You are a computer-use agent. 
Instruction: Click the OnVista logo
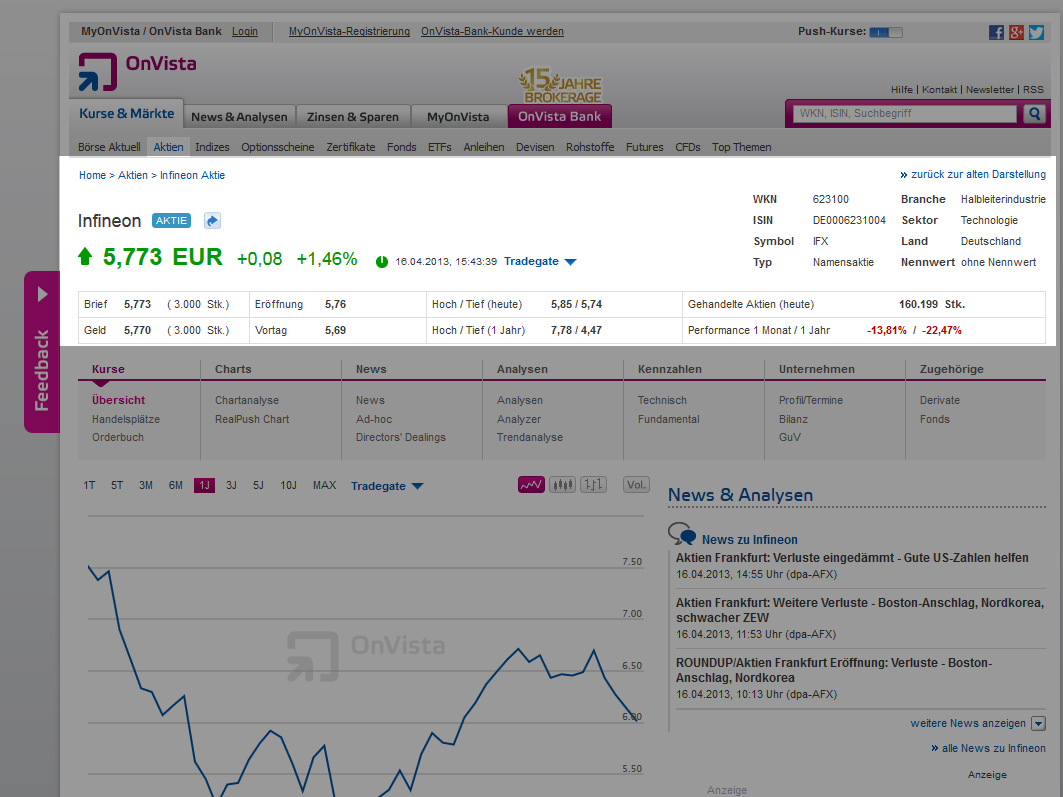tap(138, 71)
